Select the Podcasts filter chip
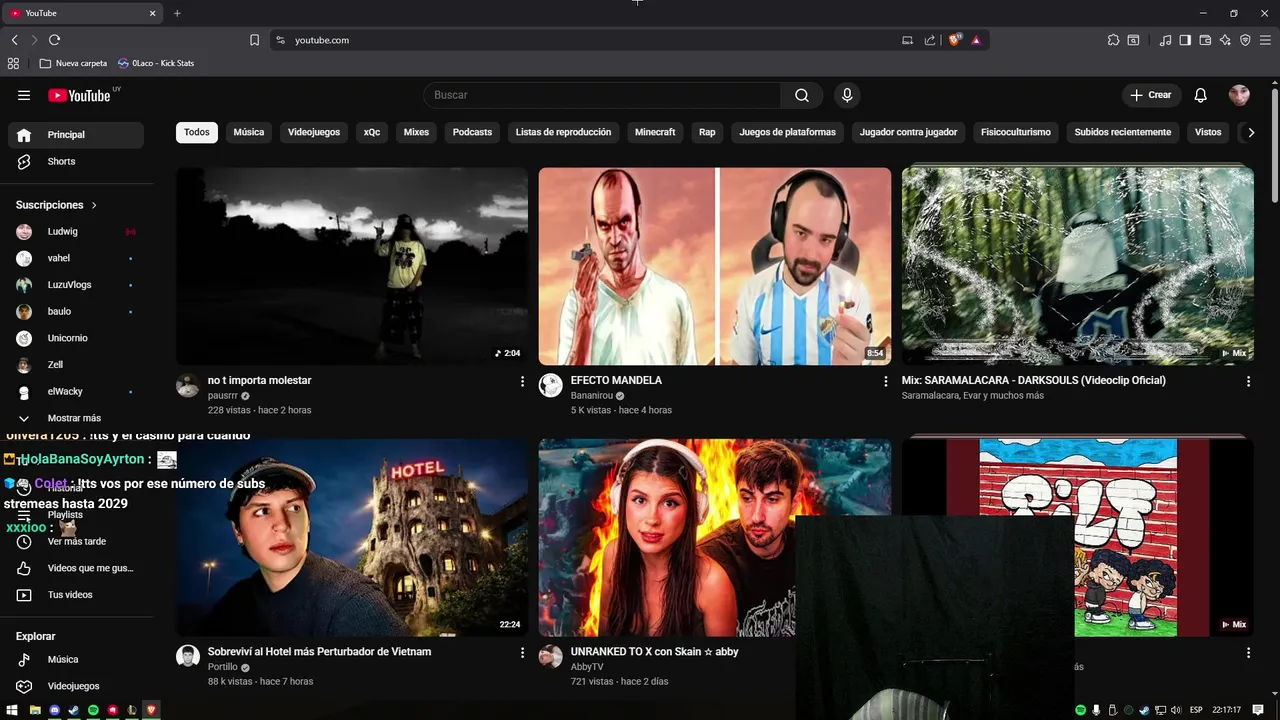This screenshot has width=1280, height=720. tap(472, 132)
